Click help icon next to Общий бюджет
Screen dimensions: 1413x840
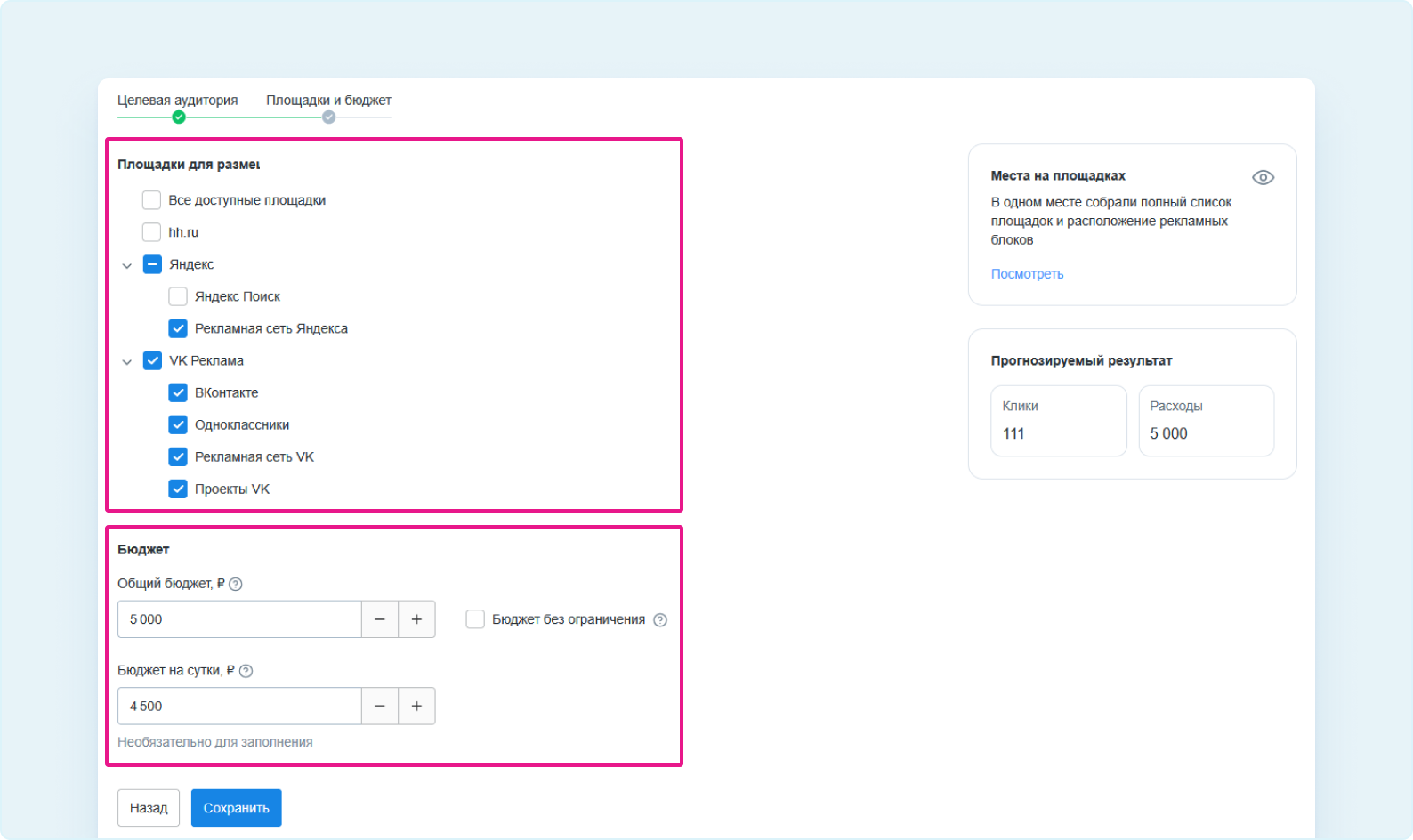(236, 584)
